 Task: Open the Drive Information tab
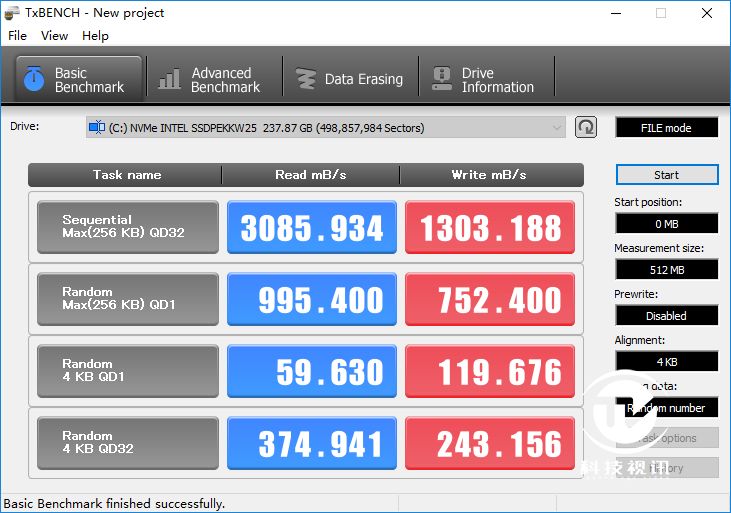(487, 79)
